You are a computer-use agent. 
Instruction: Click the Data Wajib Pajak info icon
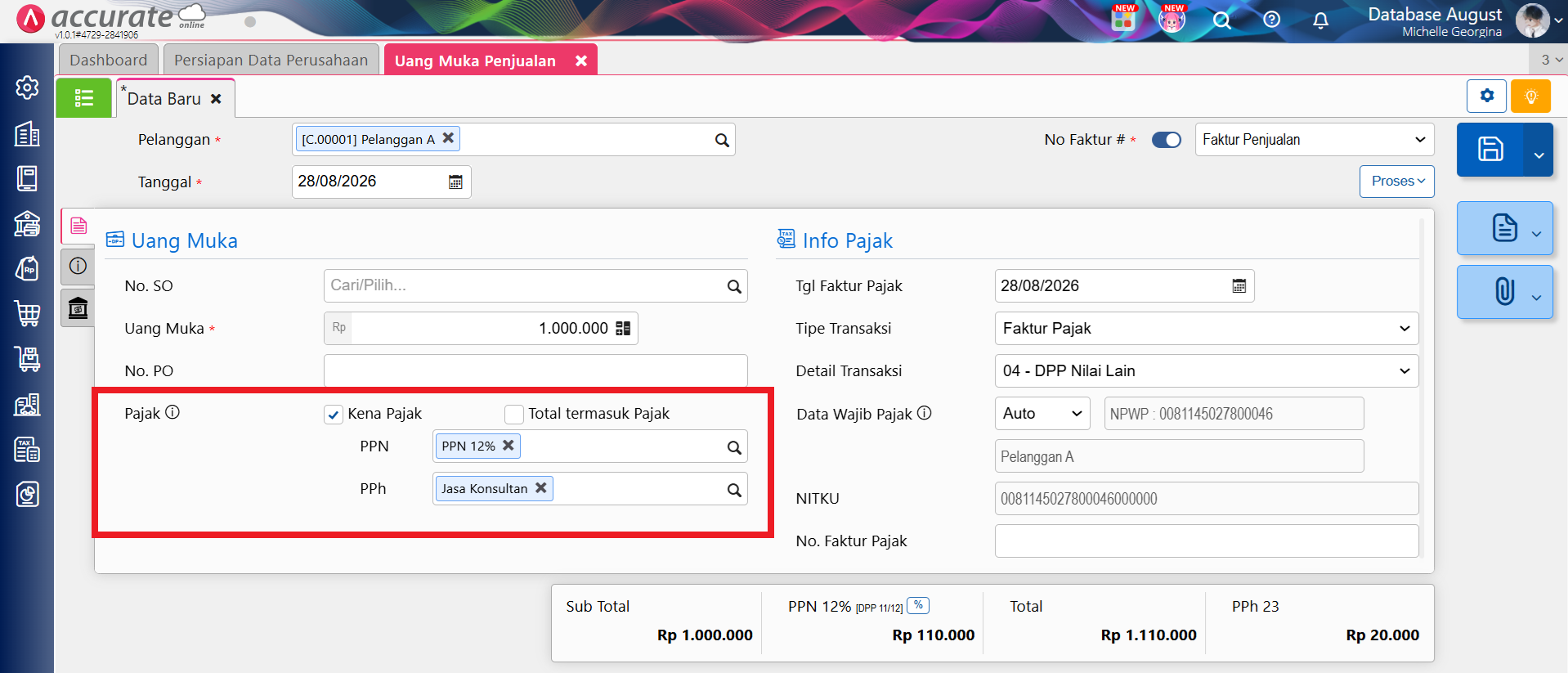point(924,413)
